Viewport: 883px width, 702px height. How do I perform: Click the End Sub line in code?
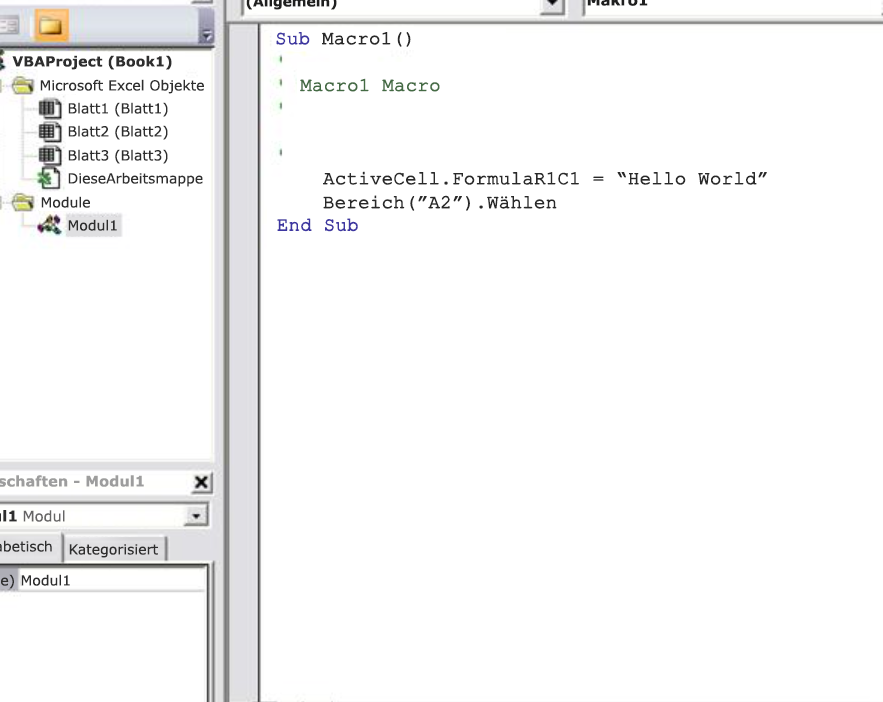(317, 226)
